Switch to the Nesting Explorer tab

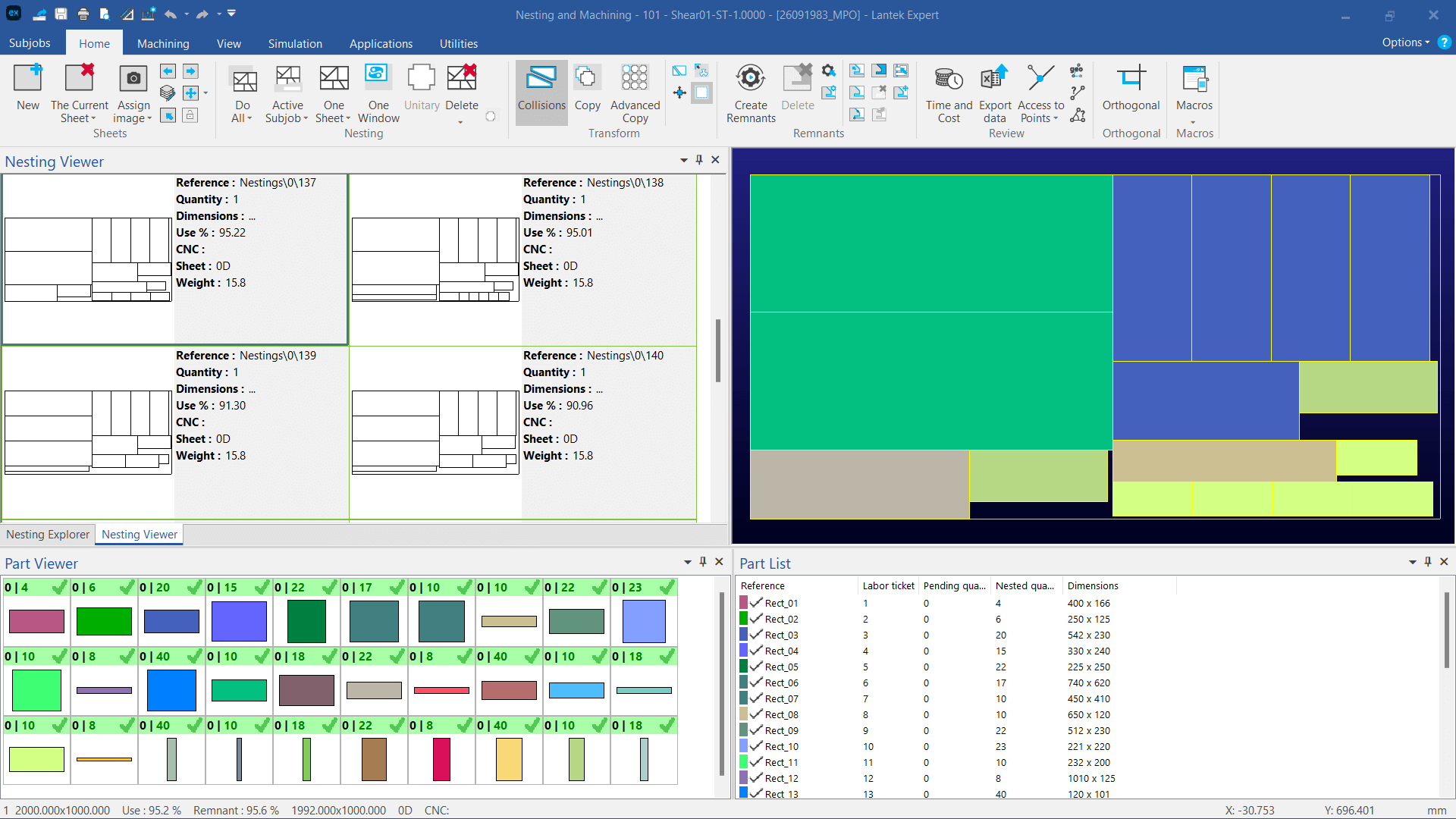[48, 535]
